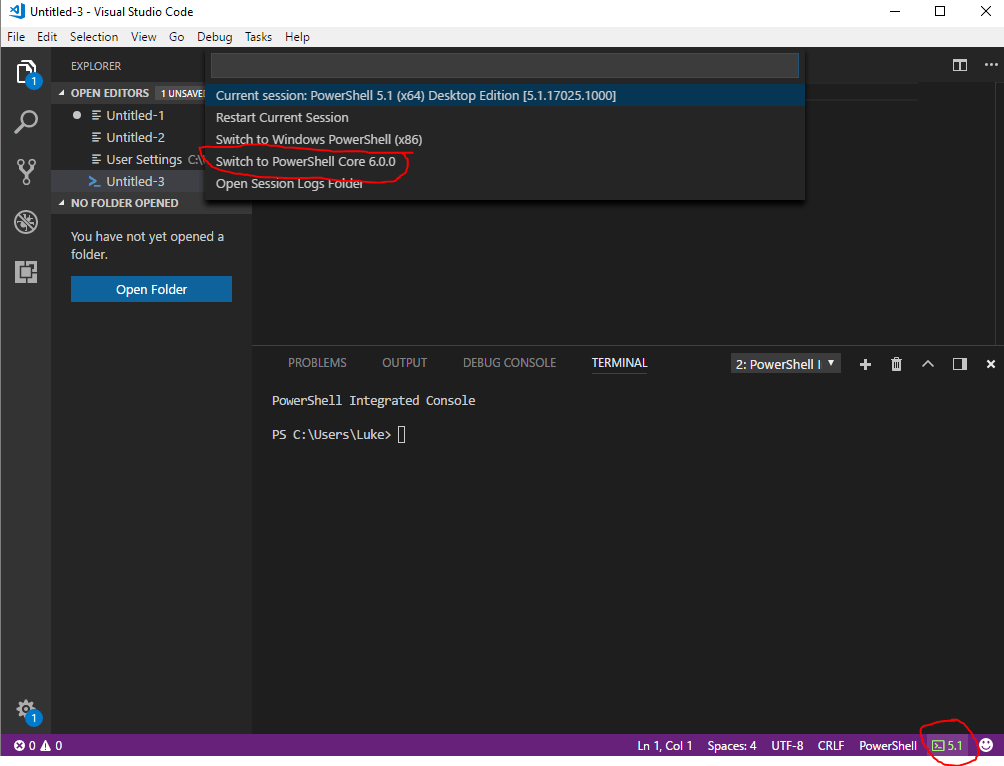The height and width of the screenshot is (766, 1004).
Task: Open the View menu
Action: 143,37
